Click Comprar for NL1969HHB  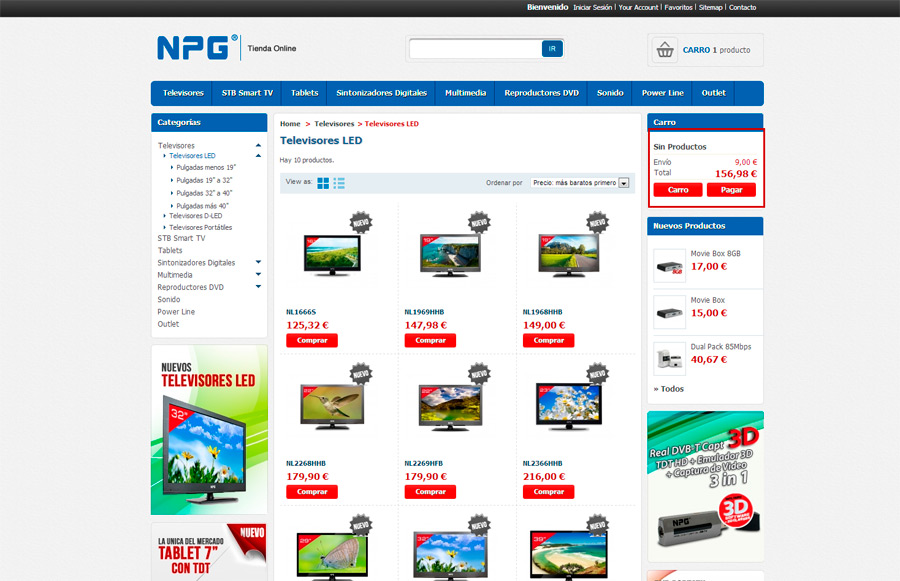(430, 340)
